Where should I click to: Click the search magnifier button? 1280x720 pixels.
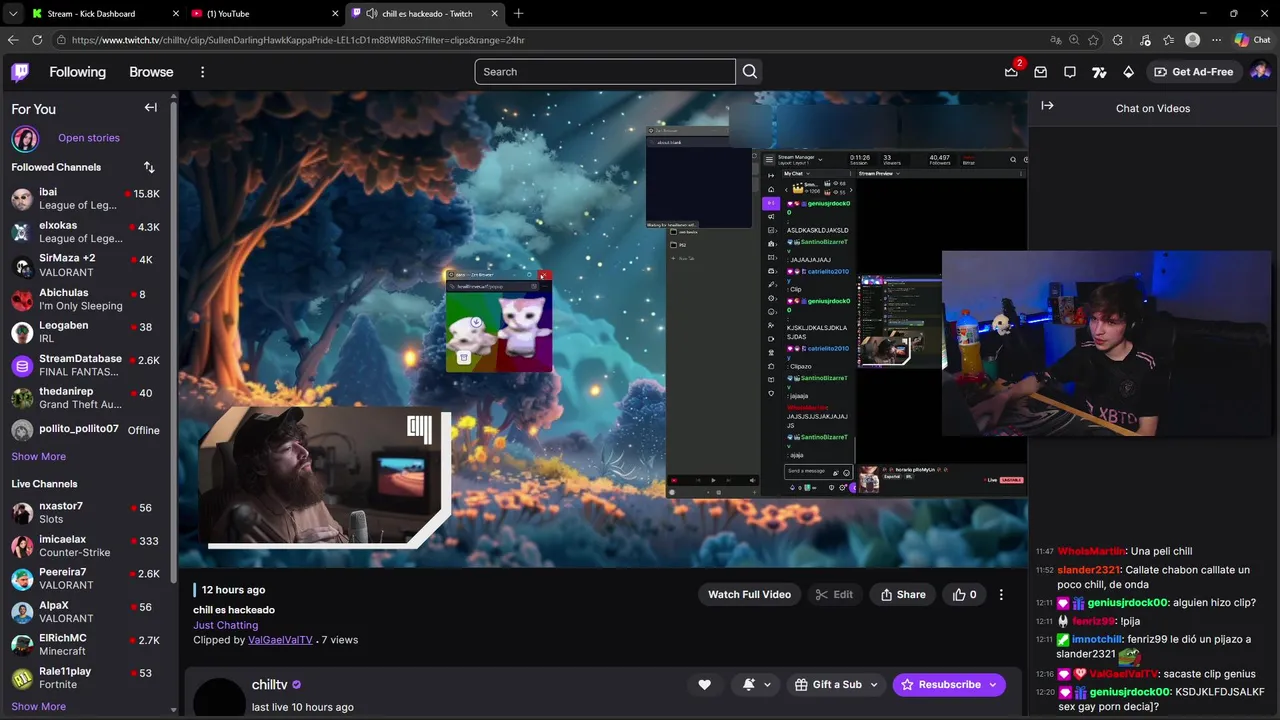coord(750,72)
